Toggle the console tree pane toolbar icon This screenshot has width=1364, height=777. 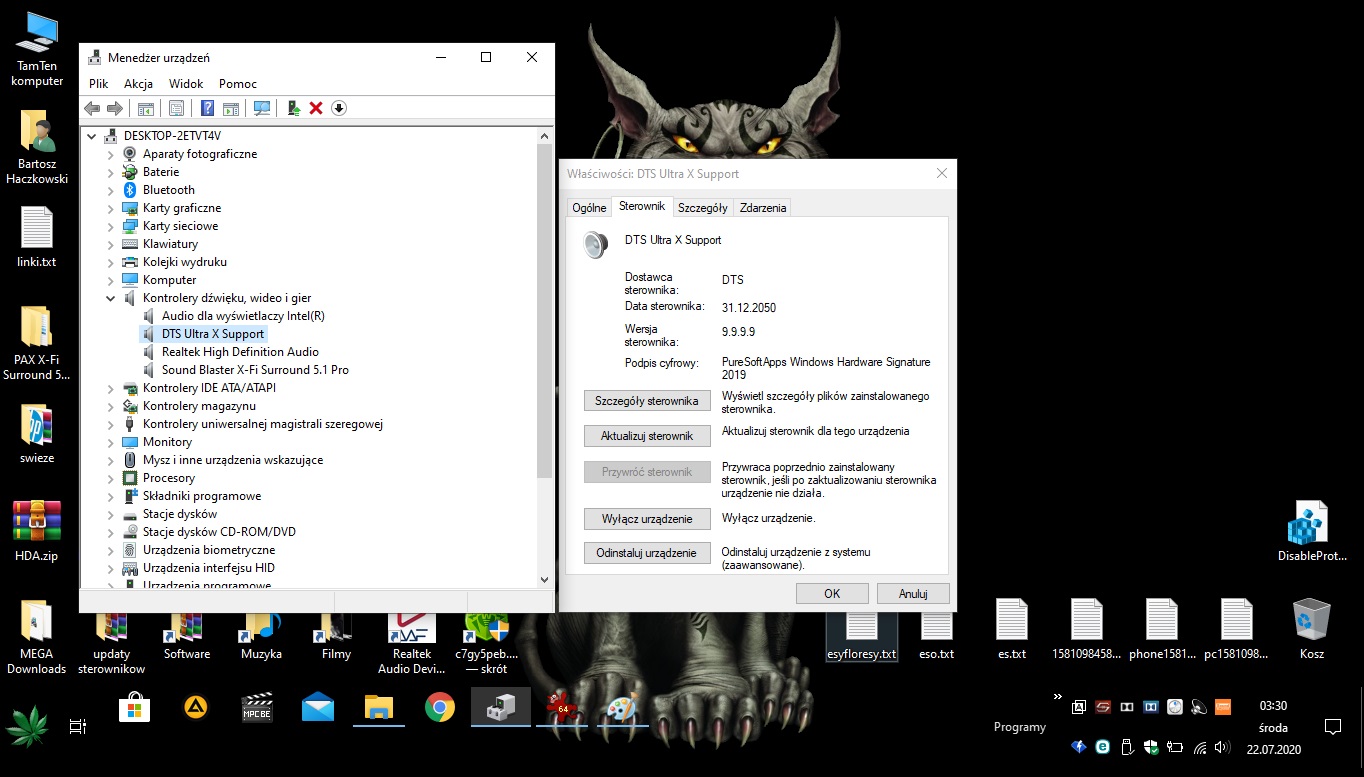click(x=146, y=108)
